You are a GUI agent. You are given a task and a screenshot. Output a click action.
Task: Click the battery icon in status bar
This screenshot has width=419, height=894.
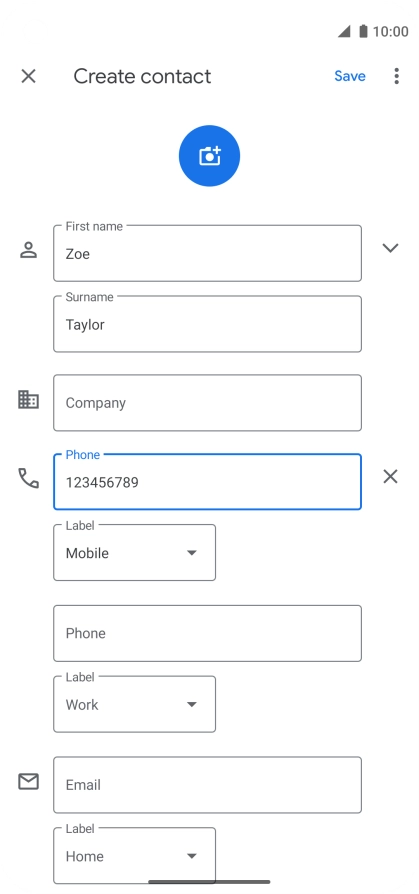(x=363, y=31)
